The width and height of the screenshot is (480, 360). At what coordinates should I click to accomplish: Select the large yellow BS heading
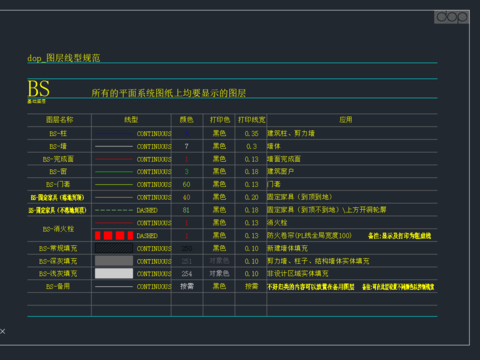pos(39,89)
